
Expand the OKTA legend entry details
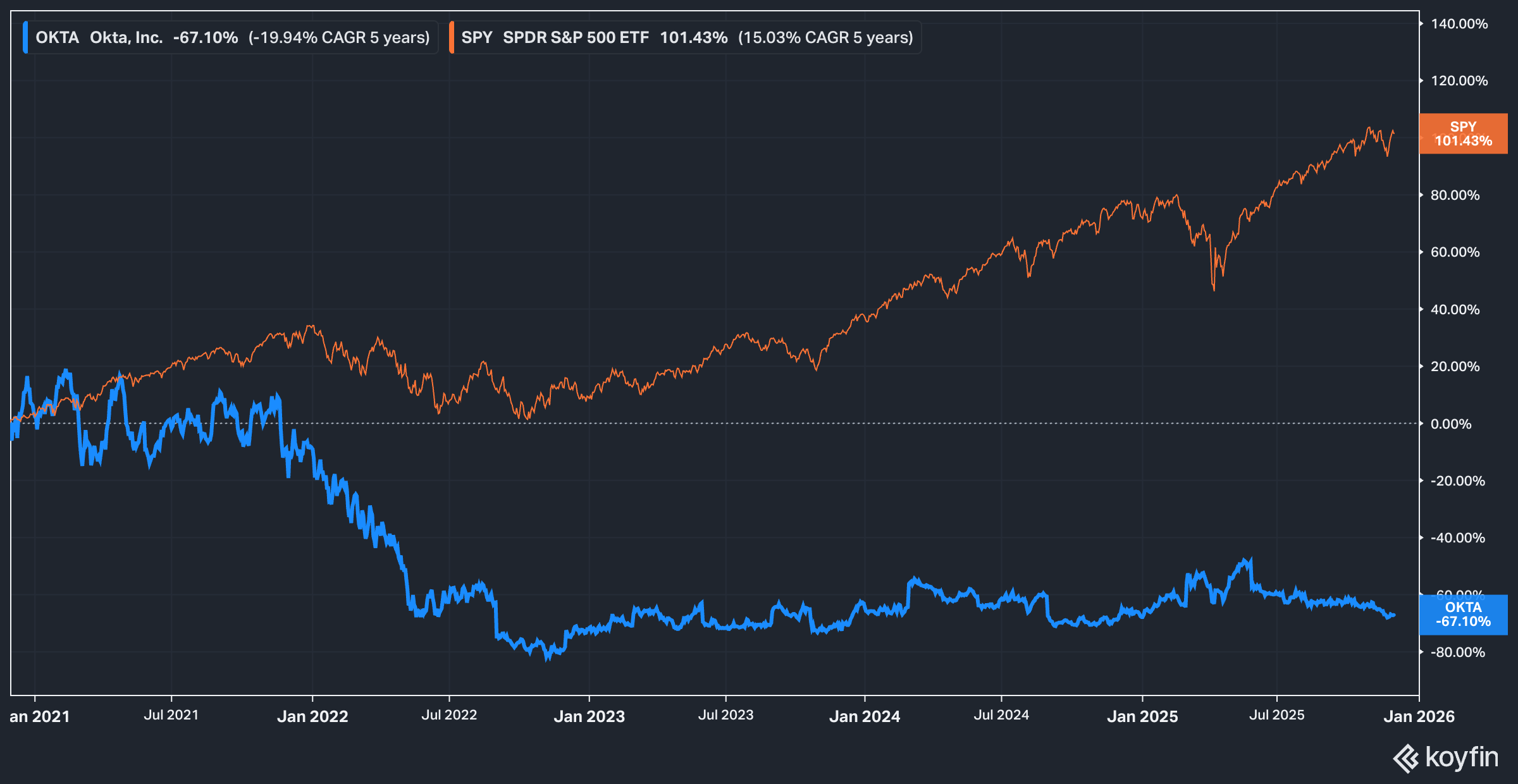pos(228,37)
